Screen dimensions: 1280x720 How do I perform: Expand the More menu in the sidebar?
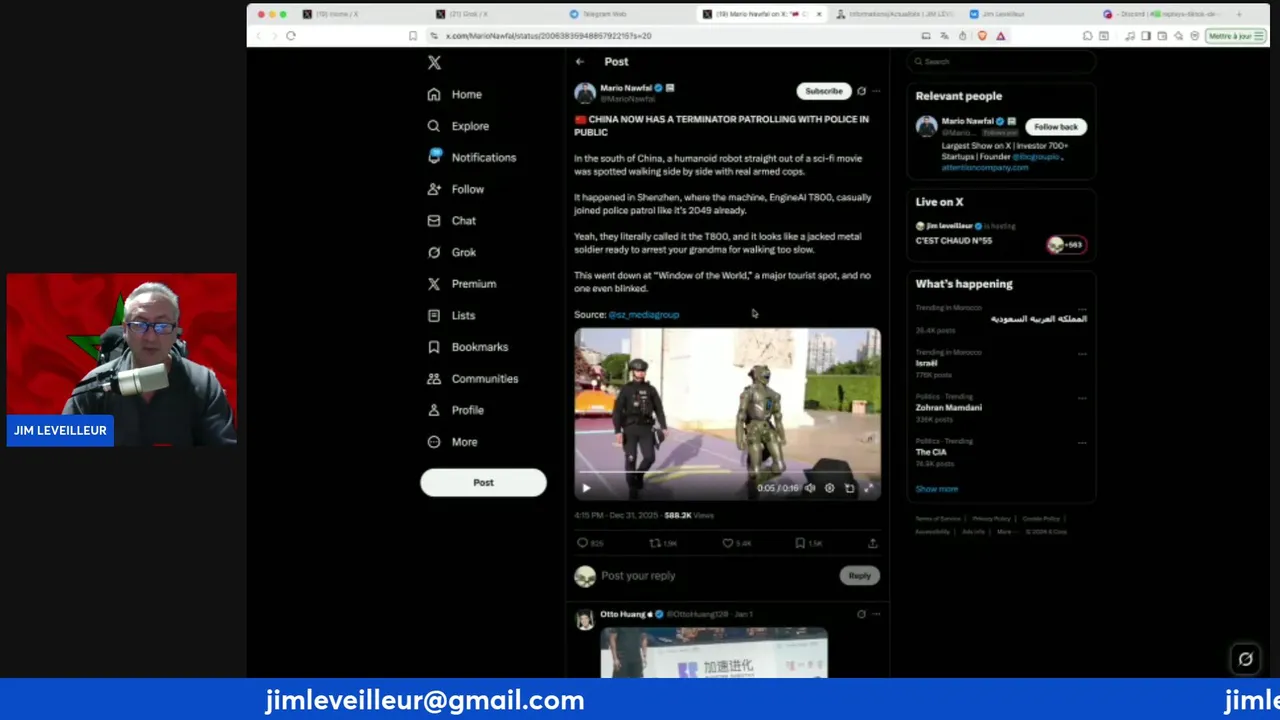pyautogui.click(x=452, y=442)
